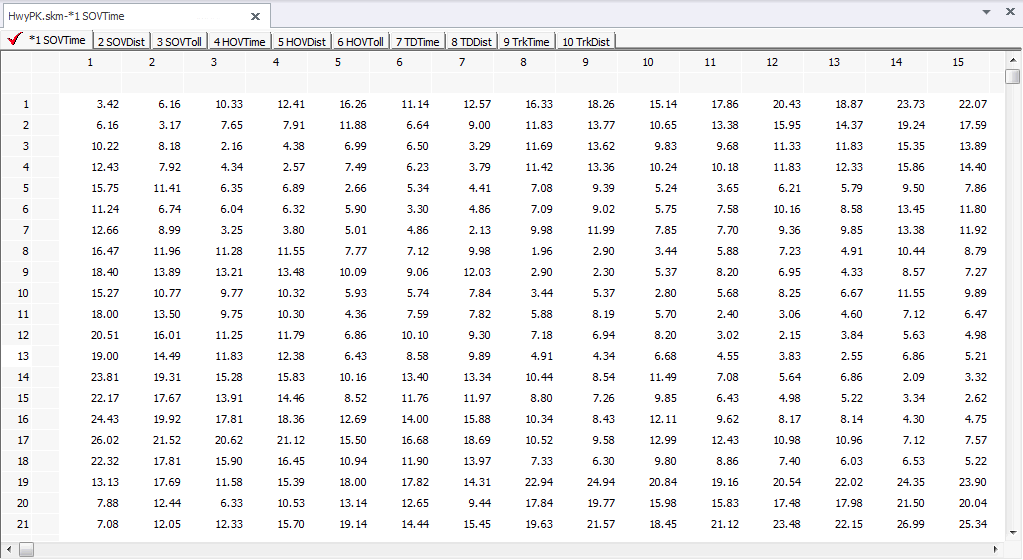The width and height of the screenshot is (1023, 560).
Task: Switch to the 10 TrkDist tab
Action: pos(586,41)
